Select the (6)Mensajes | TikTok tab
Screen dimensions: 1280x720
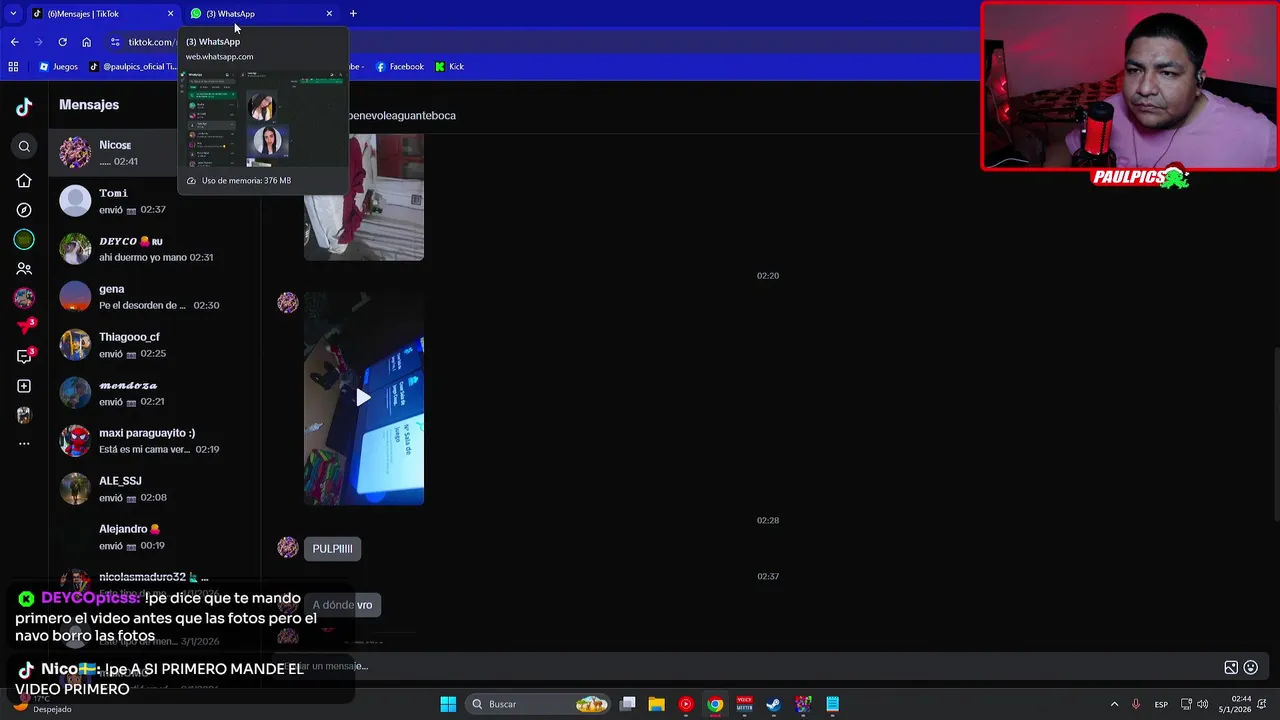tap(102, 13)
